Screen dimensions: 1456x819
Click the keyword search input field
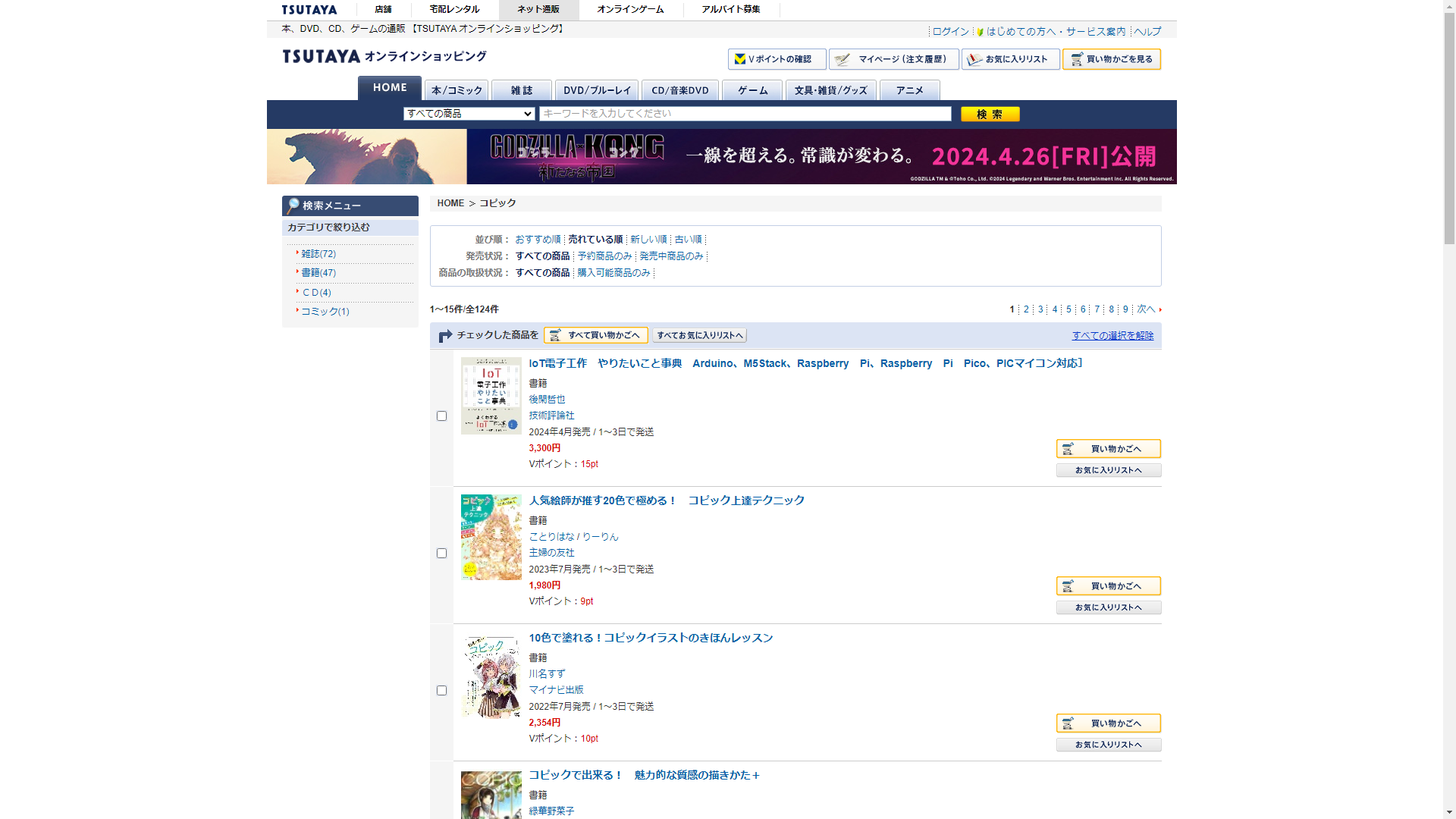point(745,114)
